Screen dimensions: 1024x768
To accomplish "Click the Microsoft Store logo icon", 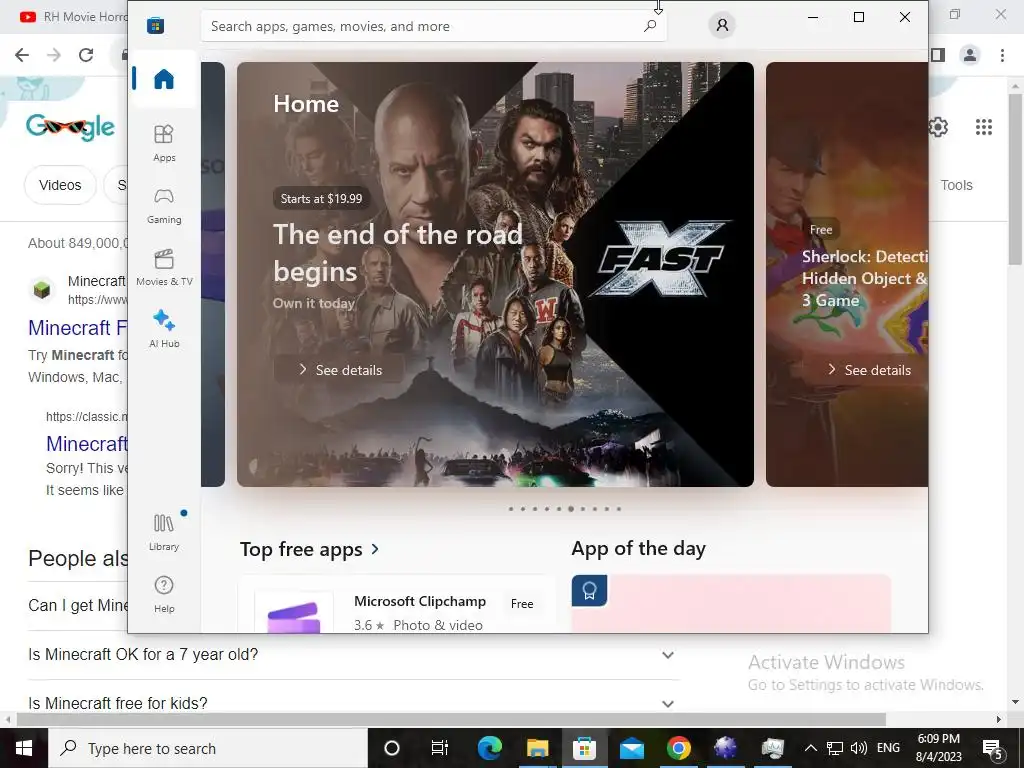I will [x=155, y=25].
